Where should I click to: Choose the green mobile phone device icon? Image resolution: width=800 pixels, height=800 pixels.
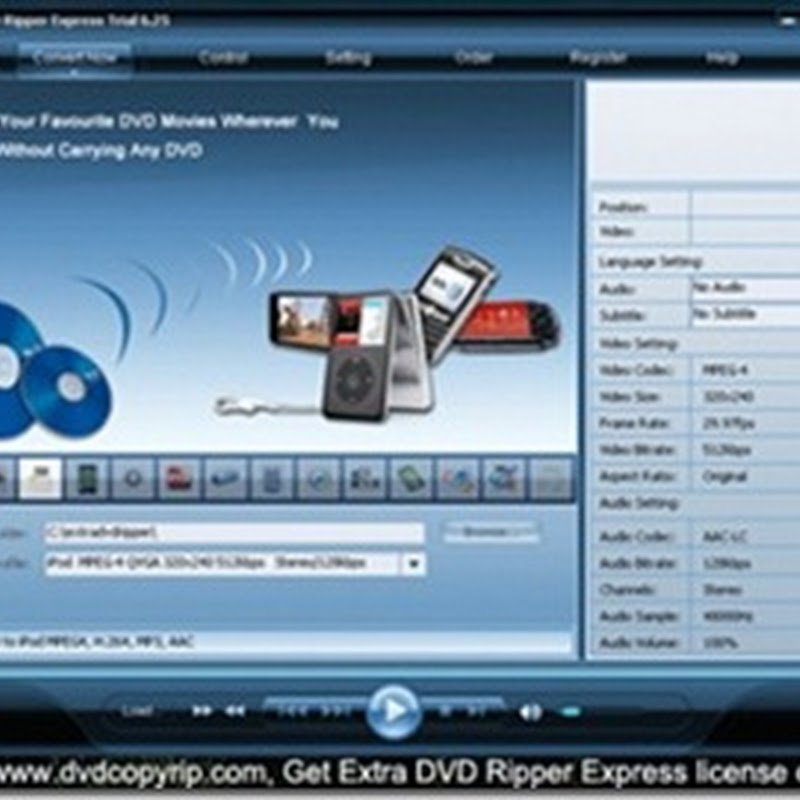87,479
